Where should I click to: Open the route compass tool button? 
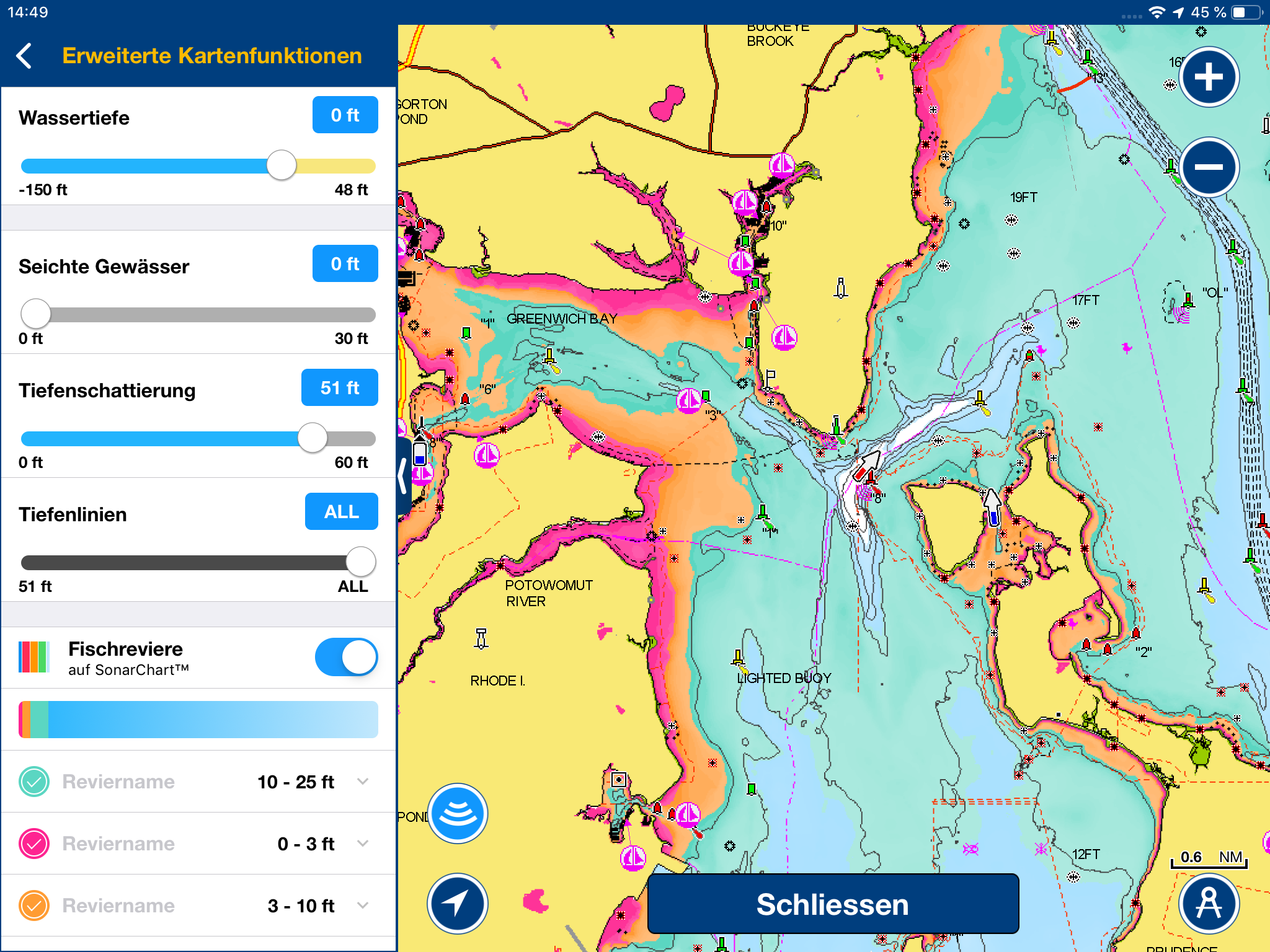(1209, 903)
